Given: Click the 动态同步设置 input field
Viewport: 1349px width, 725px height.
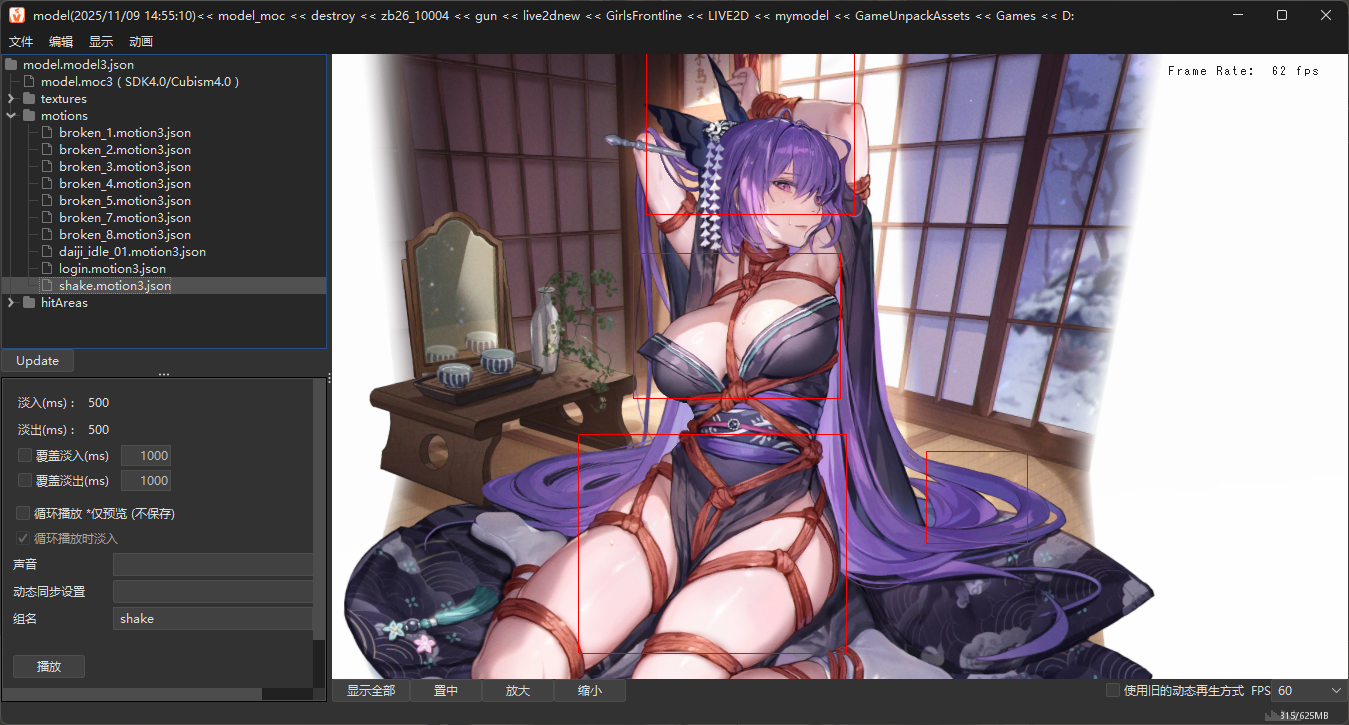Looking at the screenshot, I should click(x=213, y=591).
